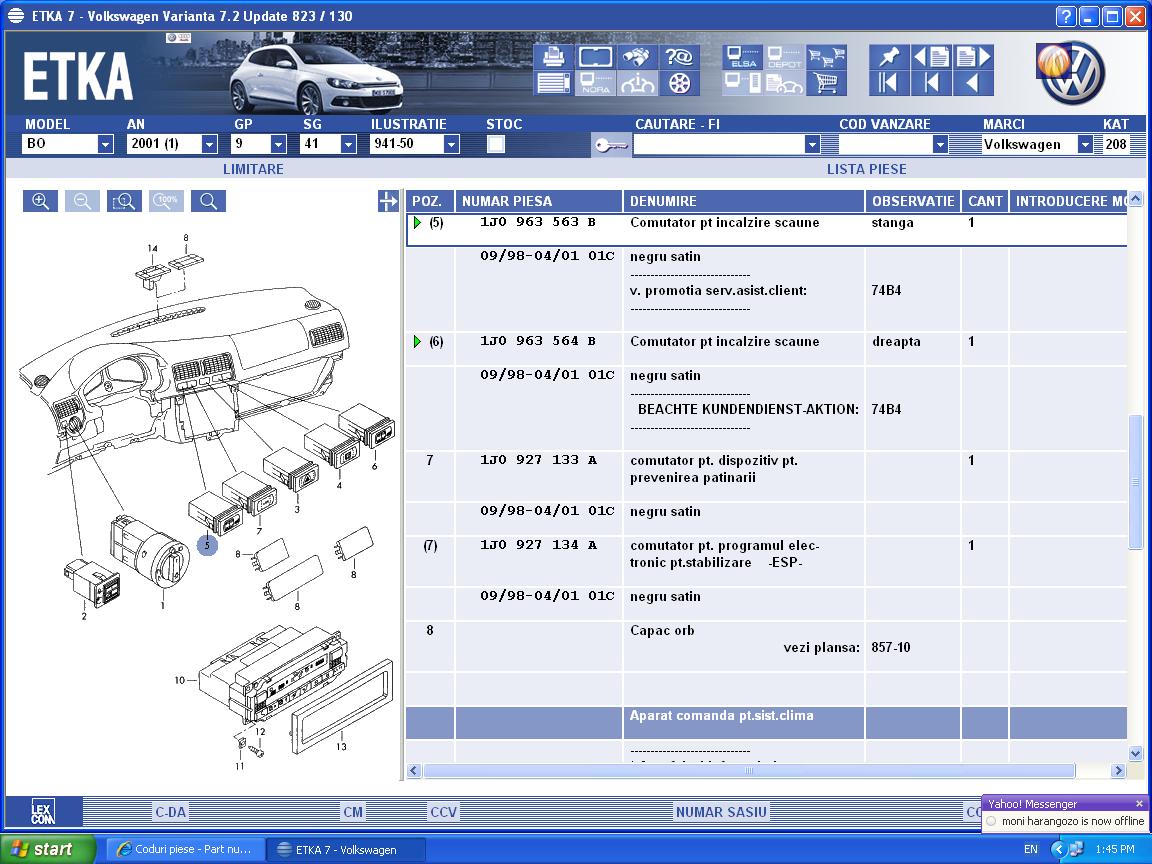The width and height of the screenshot is (1152, 864).
Task: Expand the green arrow on row (5)
Action: point(417,223)
